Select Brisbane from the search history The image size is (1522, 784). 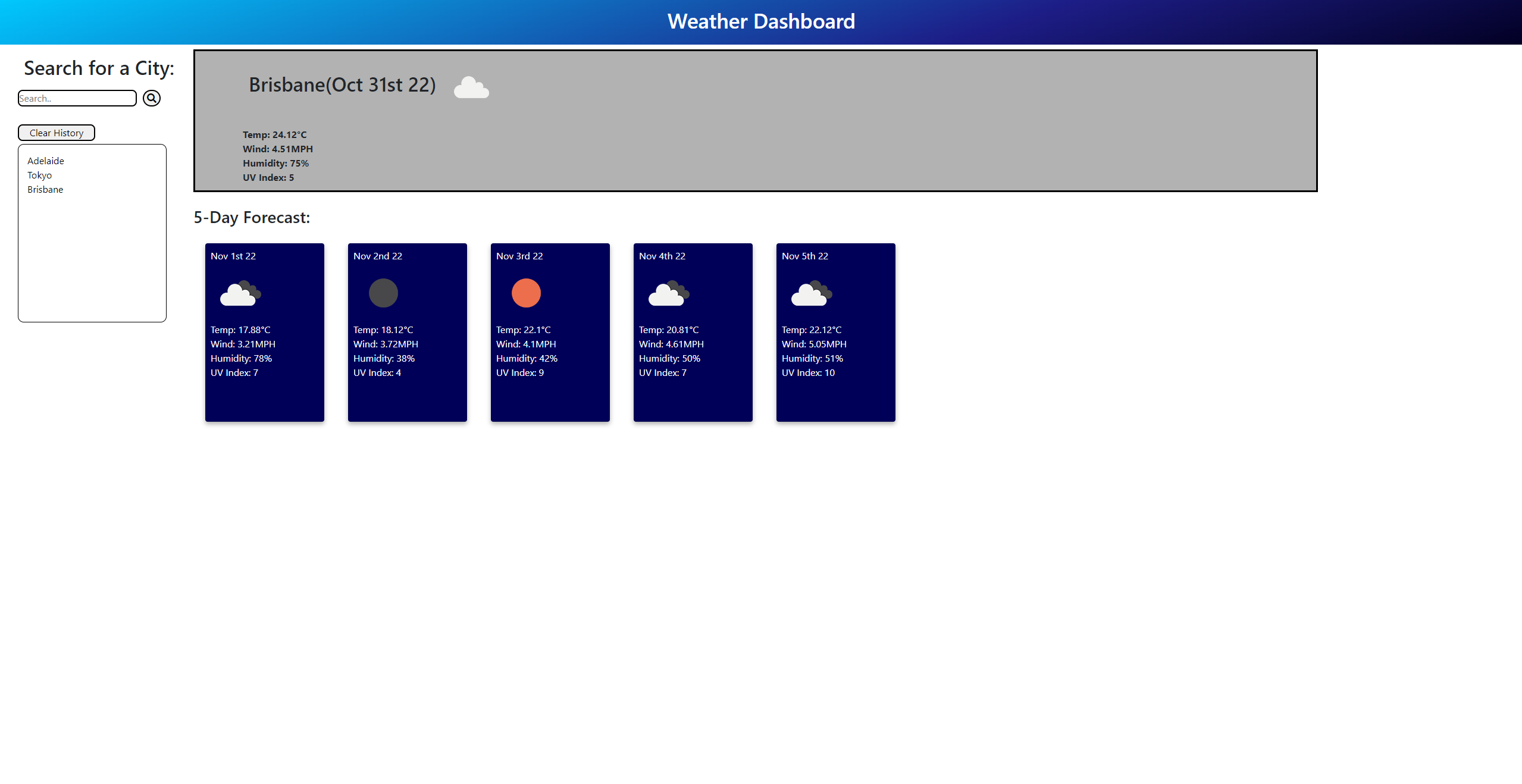point(45,189)
